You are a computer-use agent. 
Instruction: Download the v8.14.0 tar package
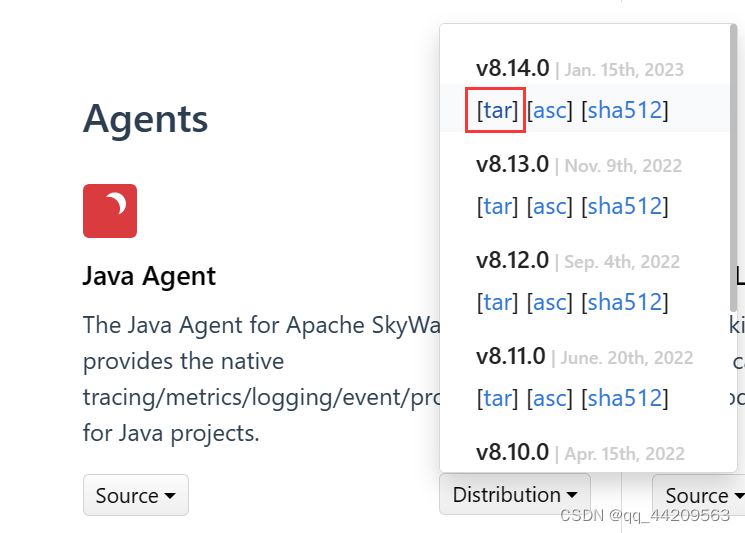[497, 110]
